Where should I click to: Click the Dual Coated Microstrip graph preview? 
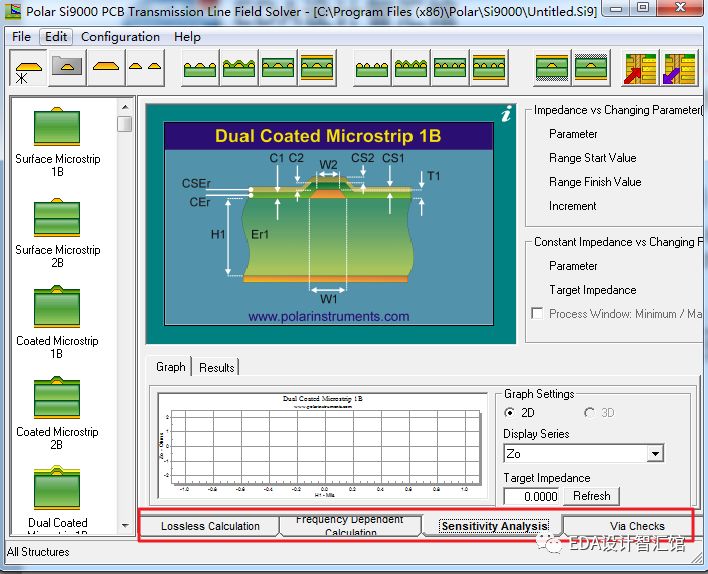[x=322, y=445]
